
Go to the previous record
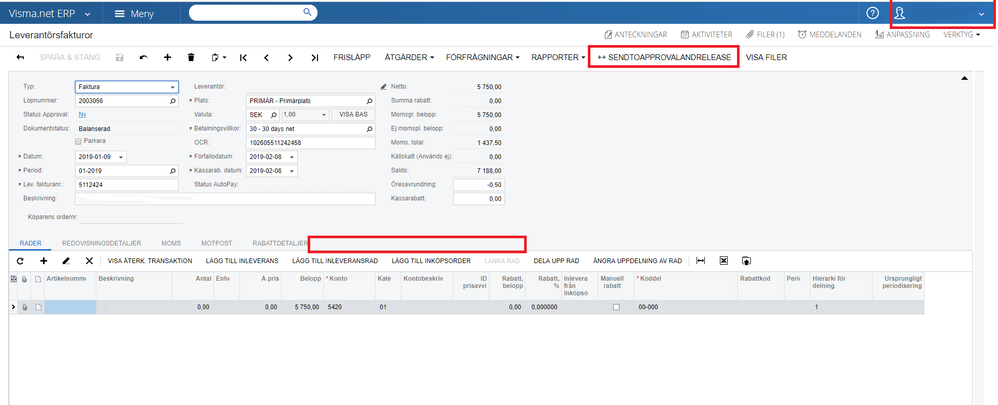[x=267, y=57]
